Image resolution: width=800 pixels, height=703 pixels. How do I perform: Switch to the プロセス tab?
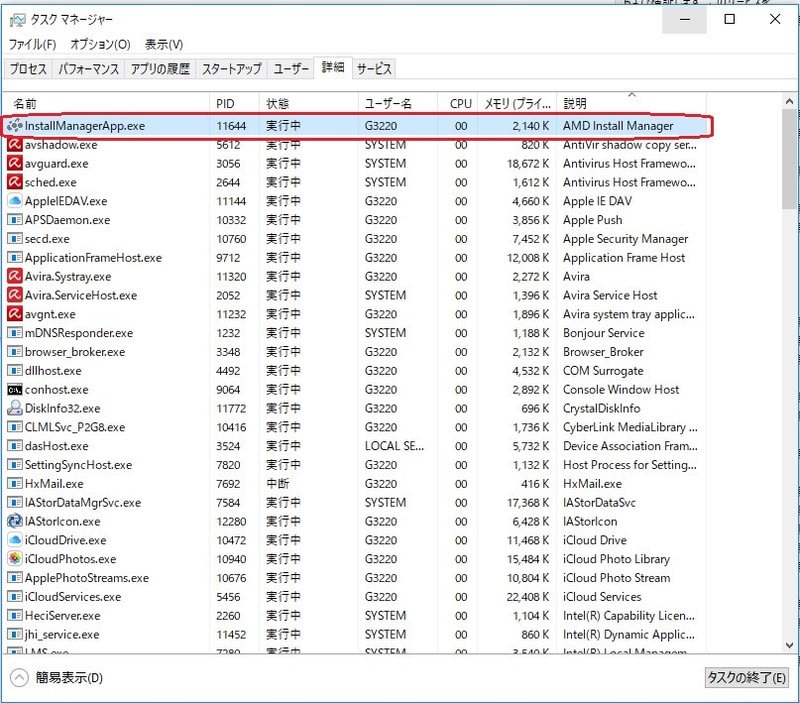(x=29, y=69)
